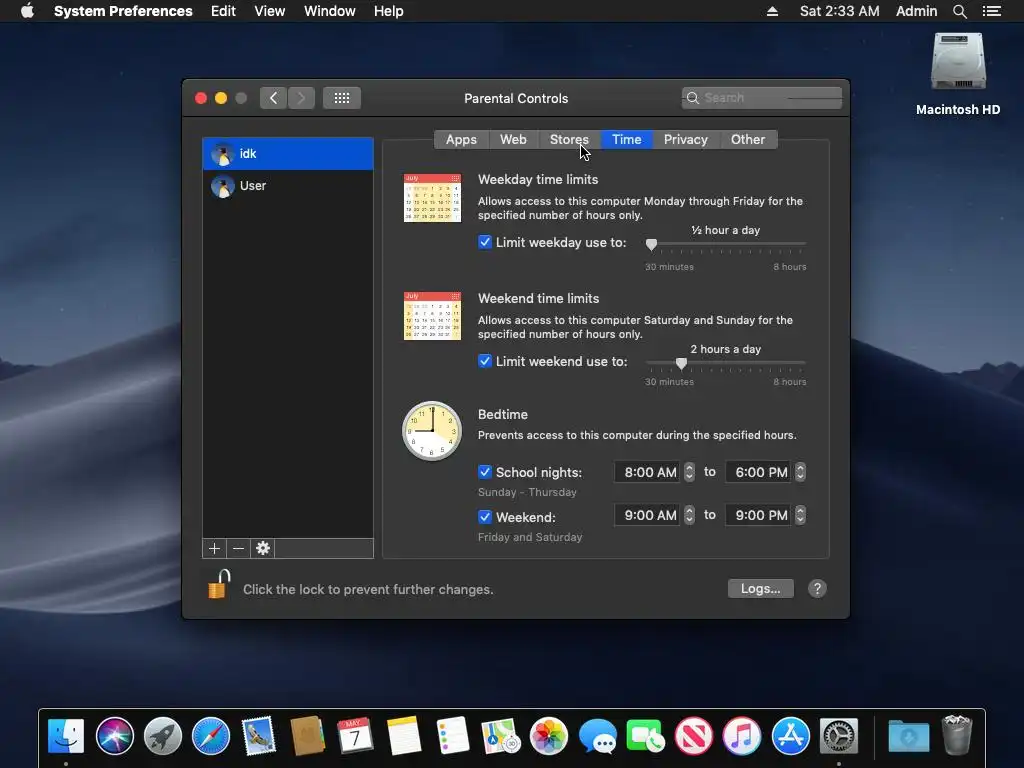Click the weekend time limit slider
This screenshot has height=768, width=1024.
[726, 363]
